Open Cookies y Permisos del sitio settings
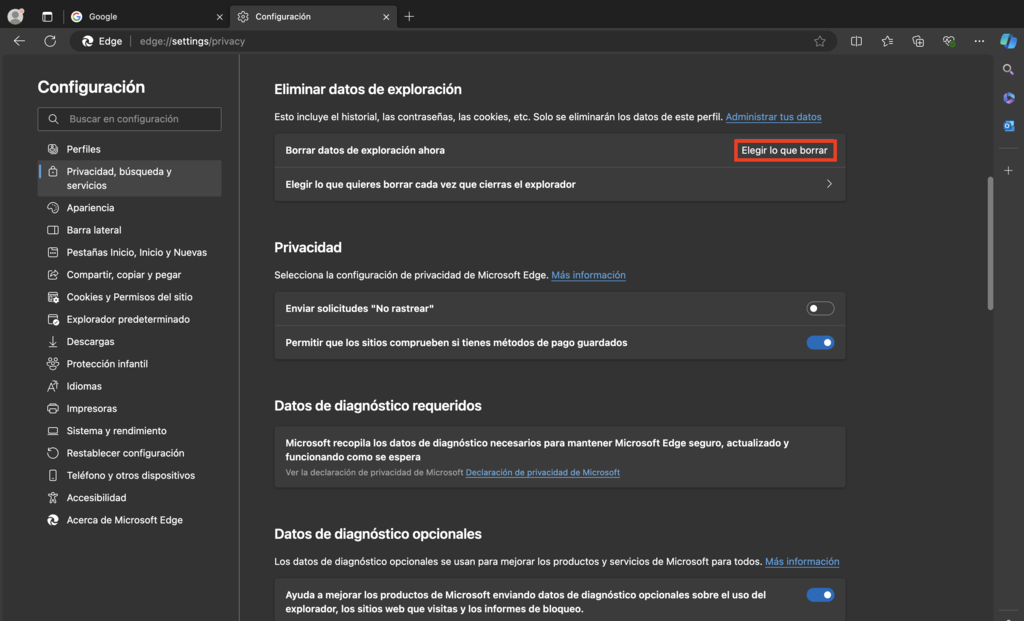1024x621 pixels. [129, 296]
